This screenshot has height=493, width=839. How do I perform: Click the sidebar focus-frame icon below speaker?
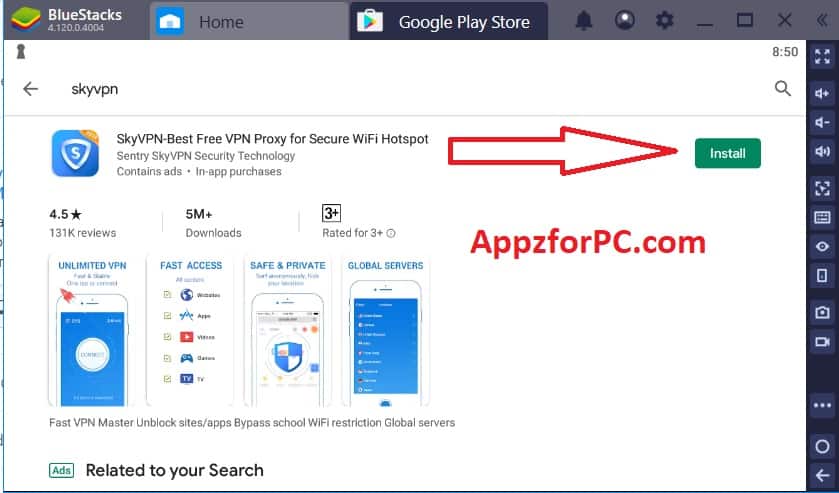click(822, 188)
